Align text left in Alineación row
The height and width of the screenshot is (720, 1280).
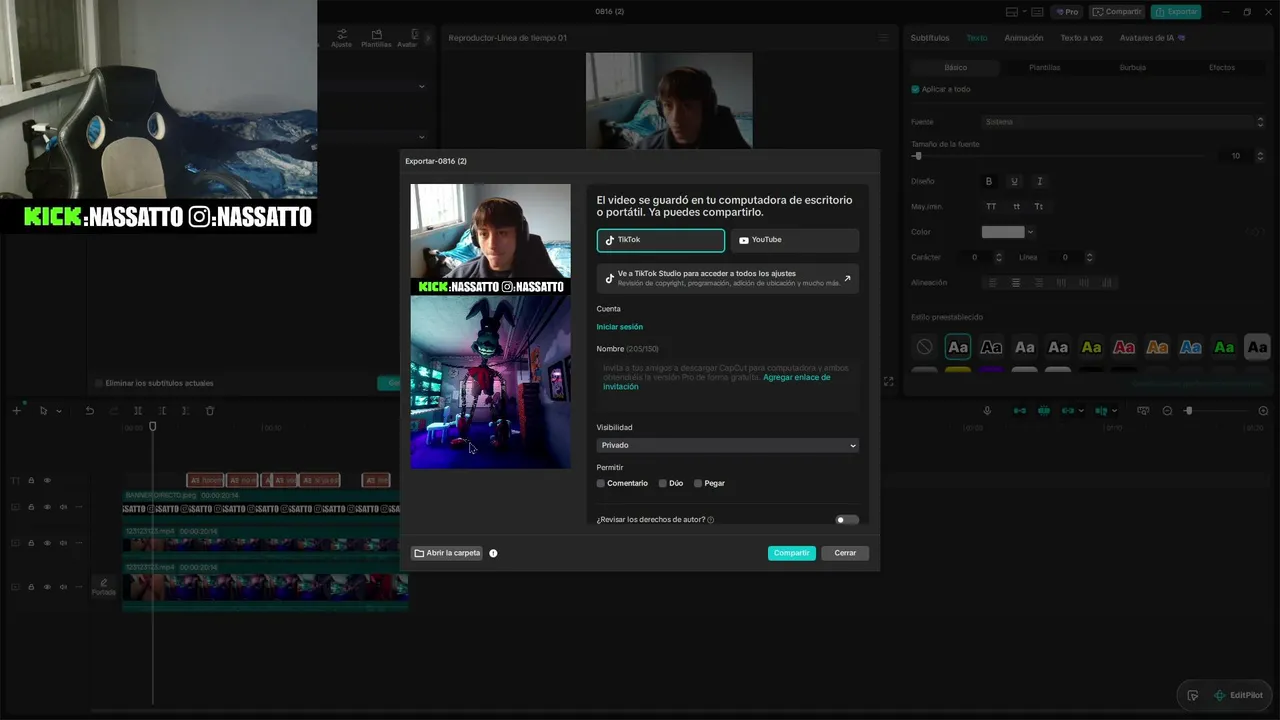click(993, 283)
